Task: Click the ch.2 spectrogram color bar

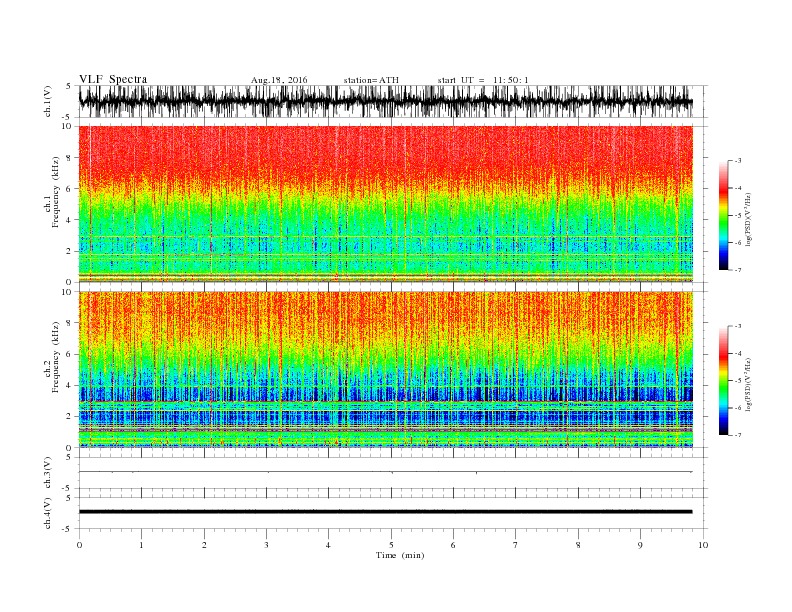Action: click(x=723, y=381)
